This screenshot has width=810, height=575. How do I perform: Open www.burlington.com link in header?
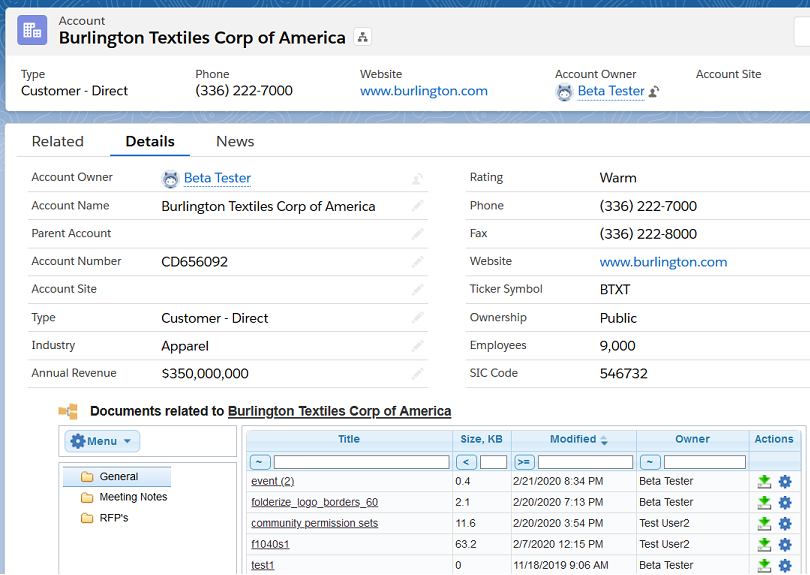(x=424, y=91)
